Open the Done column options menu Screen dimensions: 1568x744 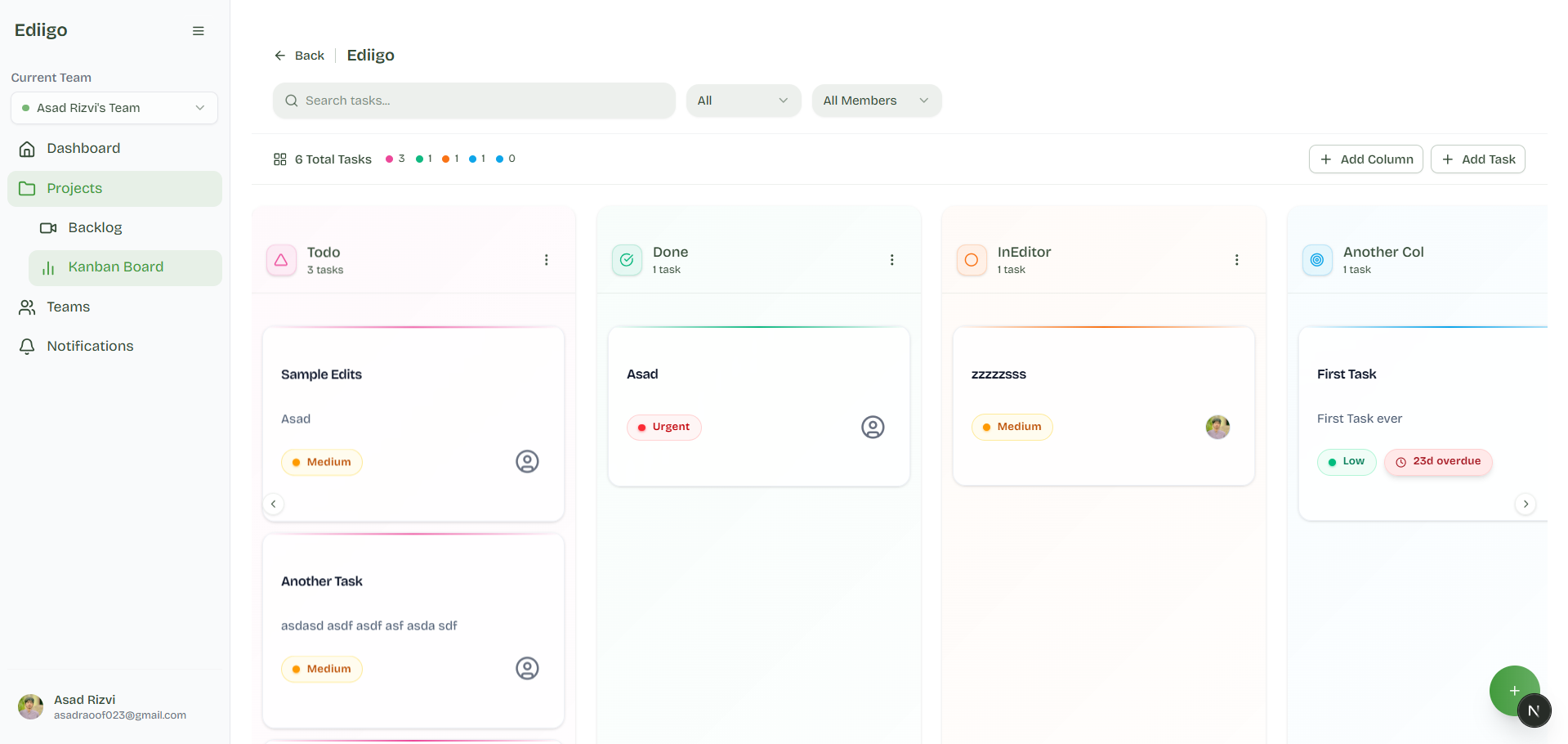coord(891,260)
